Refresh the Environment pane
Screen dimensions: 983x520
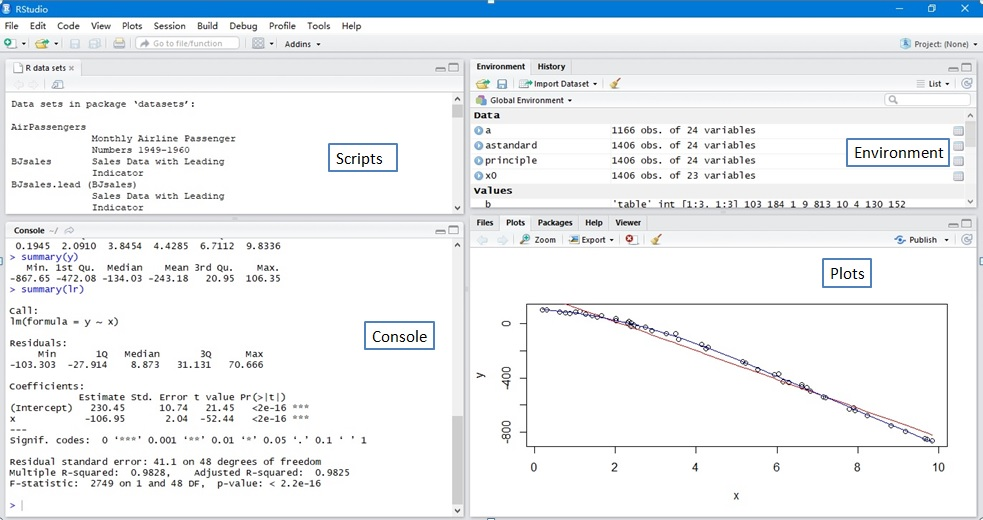[966, 83]
